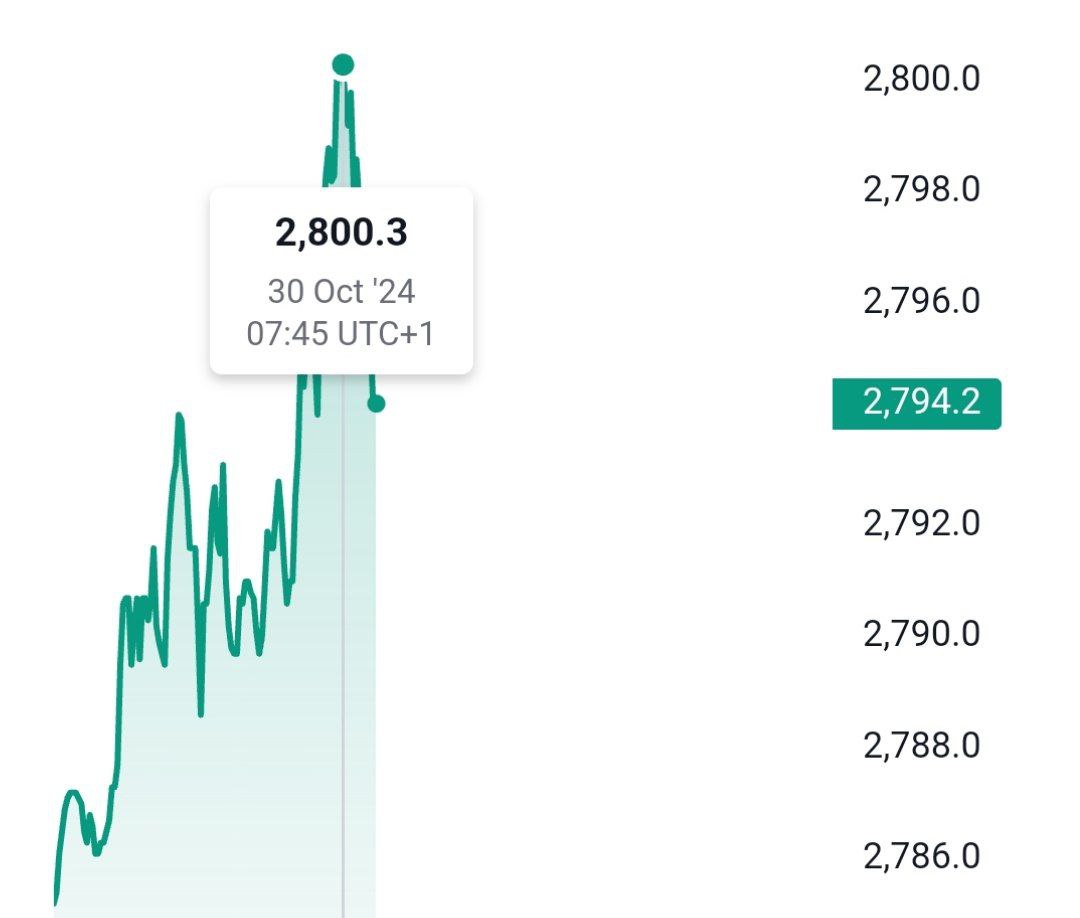Image resolution: width=1080 pixels, height=918 pixels.
Task: Click the 2,800.0 price axis label
Action: 921,78
